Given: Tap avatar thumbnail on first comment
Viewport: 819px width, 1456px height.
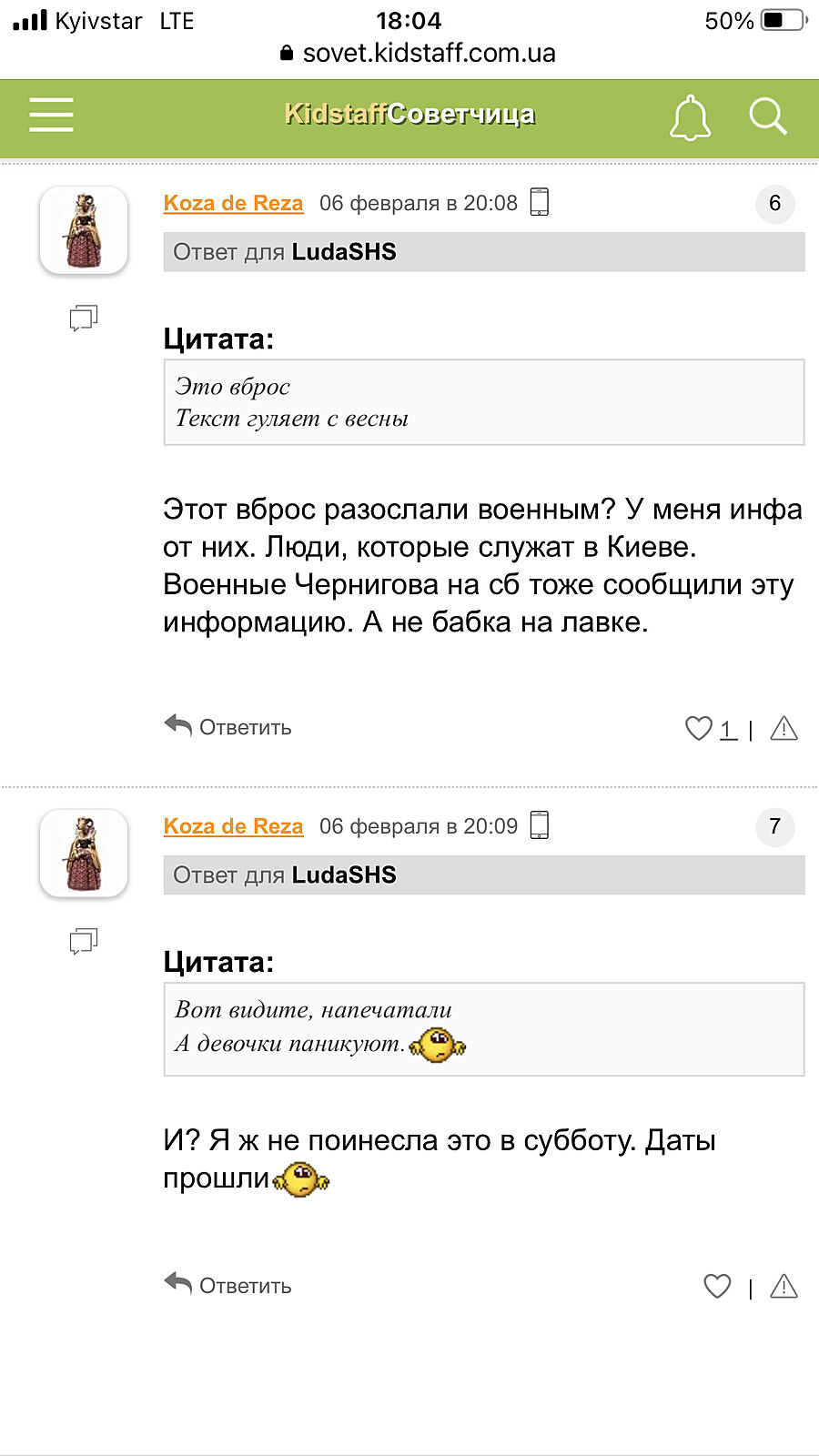Looking at the screenshot, I should point(84,230).
